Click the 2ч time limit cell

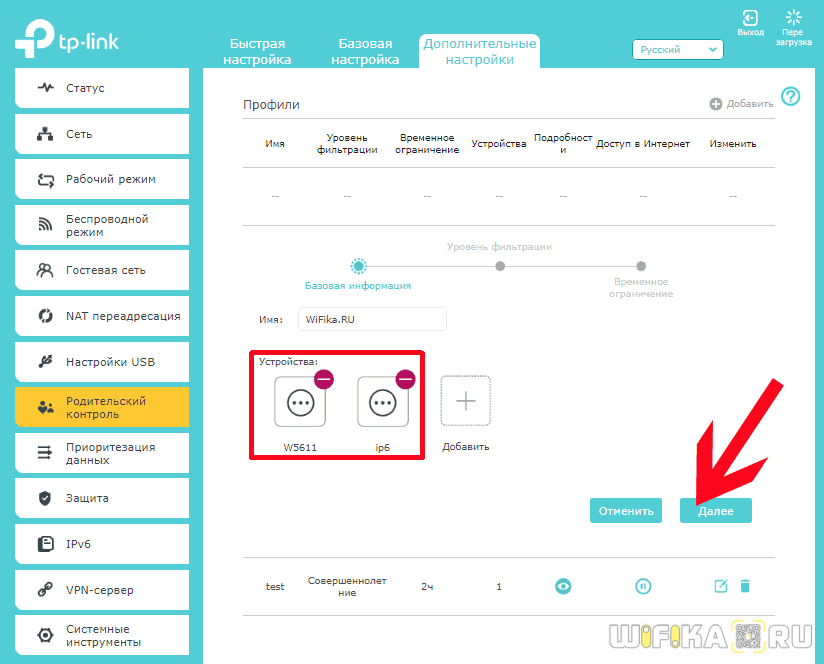pos(427,586)
